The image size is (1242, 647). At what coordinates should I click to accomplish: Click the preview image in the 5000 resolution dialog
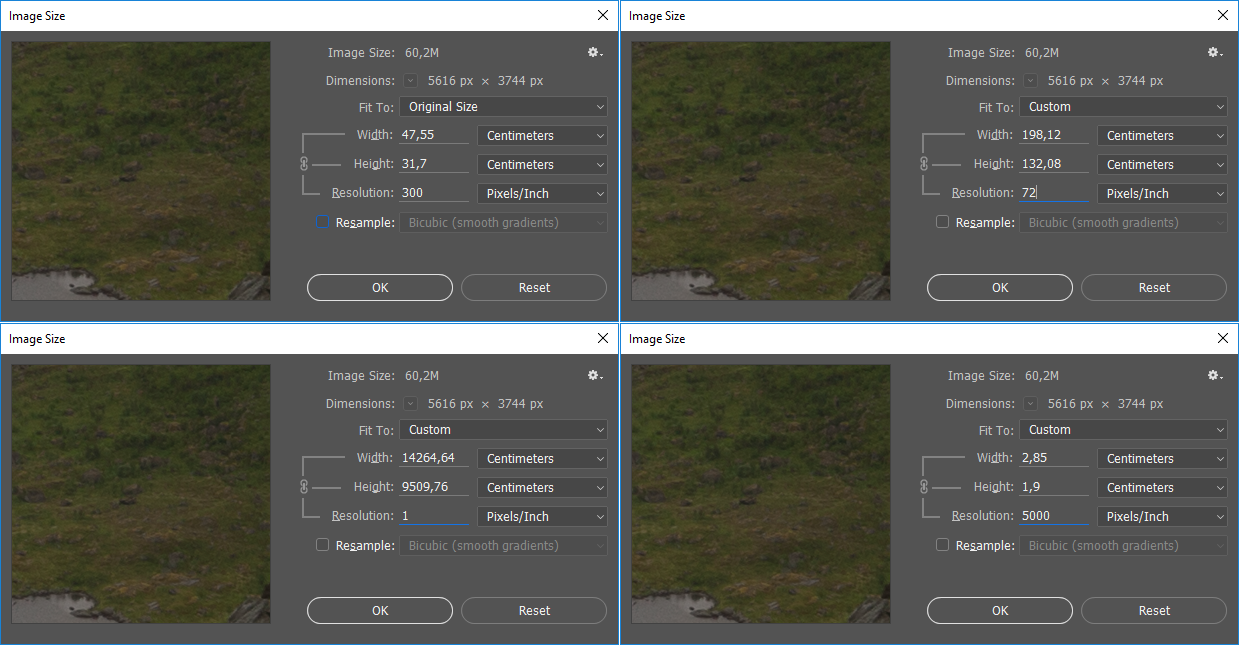click(761, 494)
